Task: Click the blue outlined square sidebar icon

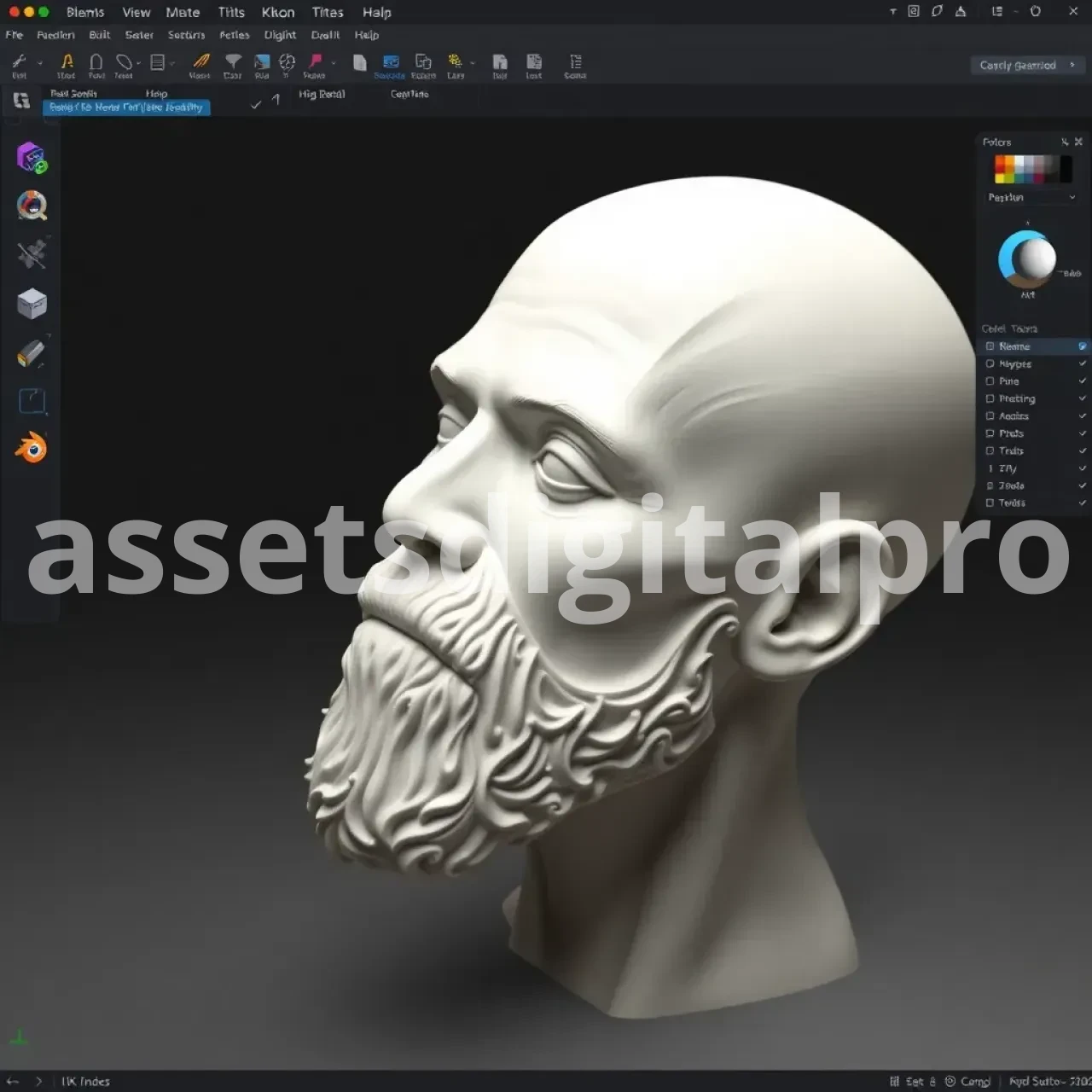Action: 32,401
